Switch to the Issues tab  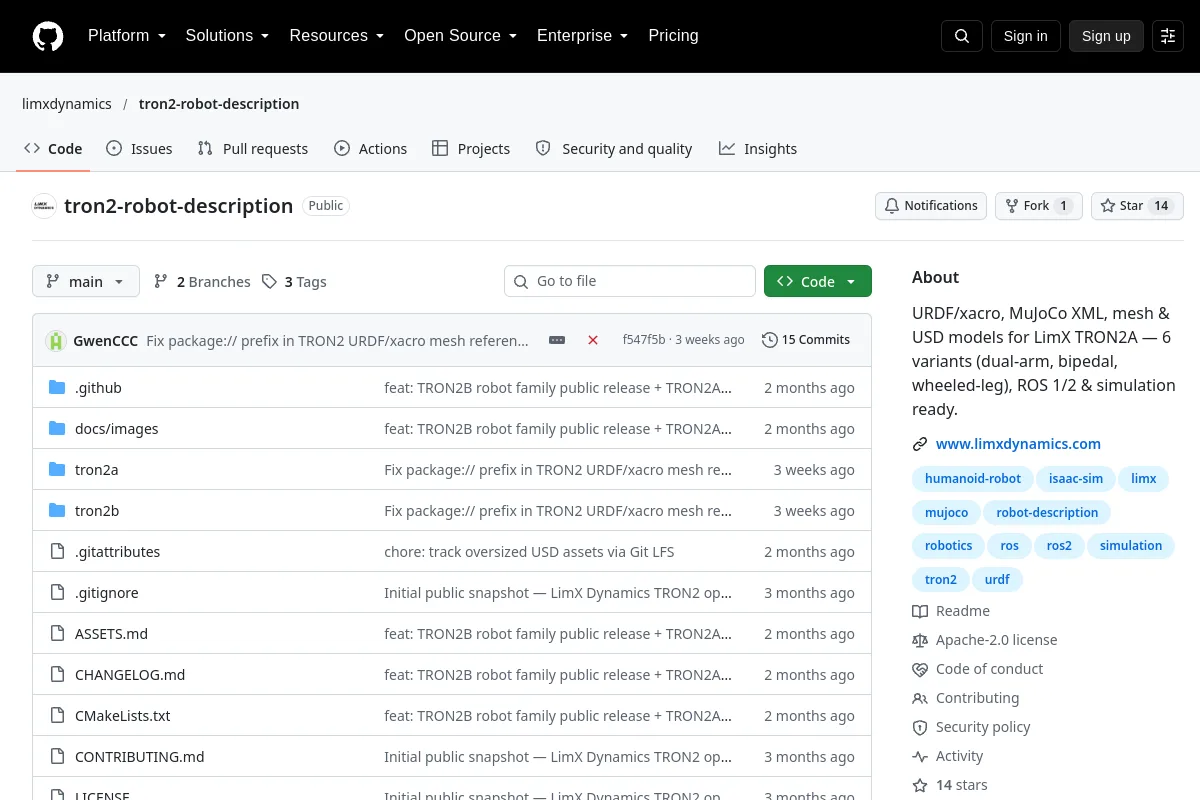pyautogui.click(x=139, y=149)
